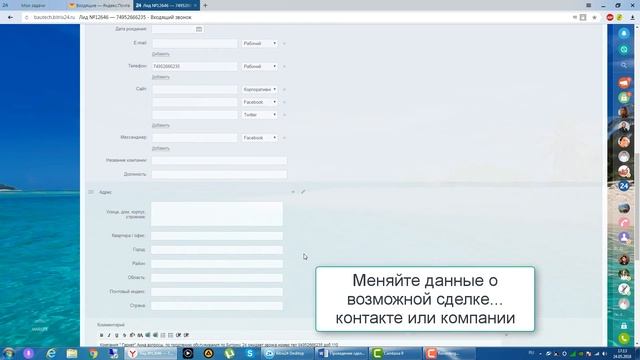This screenshot has height=360, width=640.
Task: Switch to the Входящие — Яндекс.Почта tab
Action: 100,5
